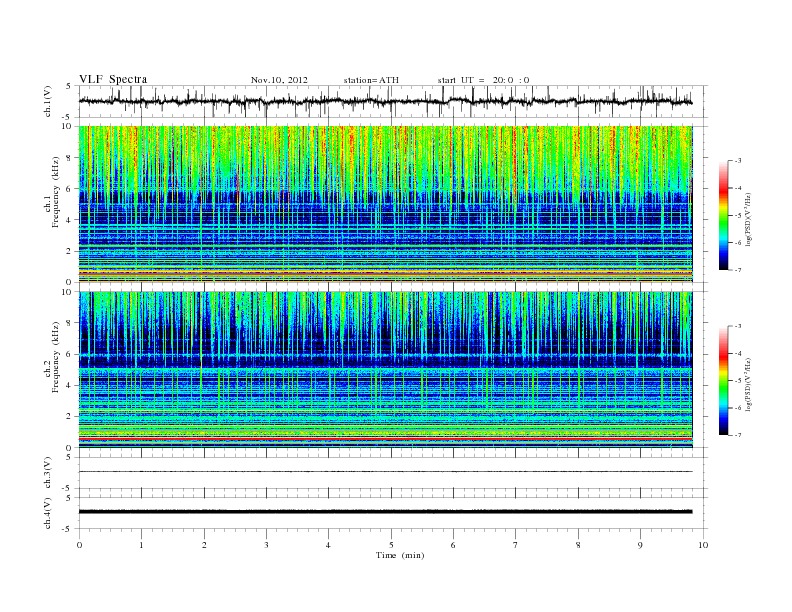Click the '5' volt tick of ch.1 waveform
The image size is (792, 612).
(69, 86)
